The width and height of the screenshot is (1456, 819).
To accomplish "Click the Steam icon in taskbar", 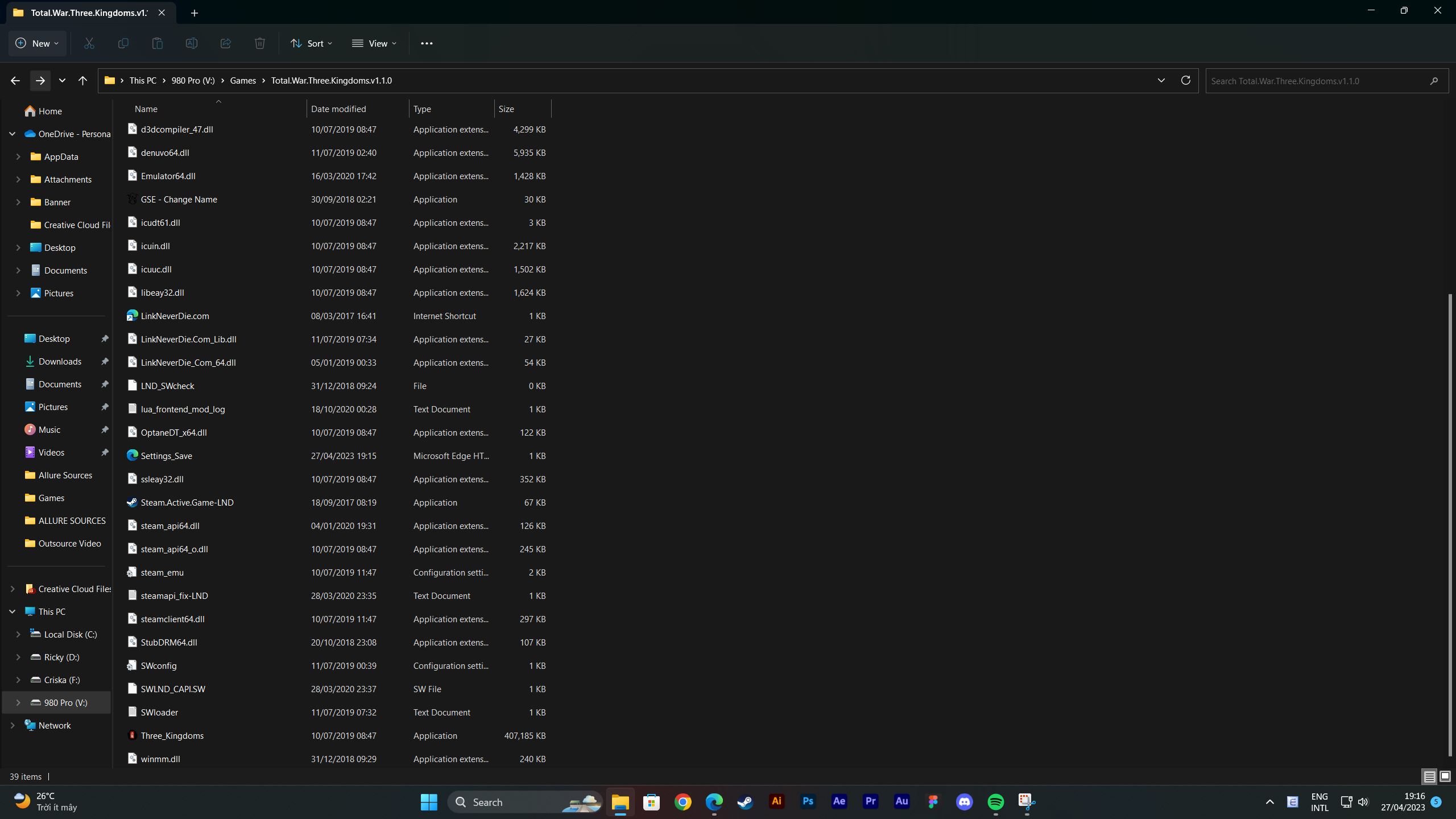I will (746, 801).
